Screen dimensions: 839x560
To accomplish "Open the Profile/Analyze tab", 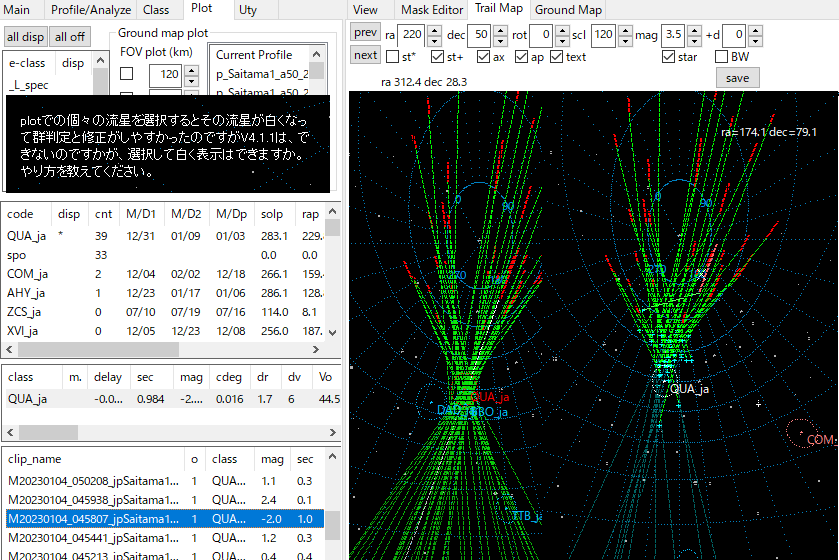I will [x=91, y=10].
